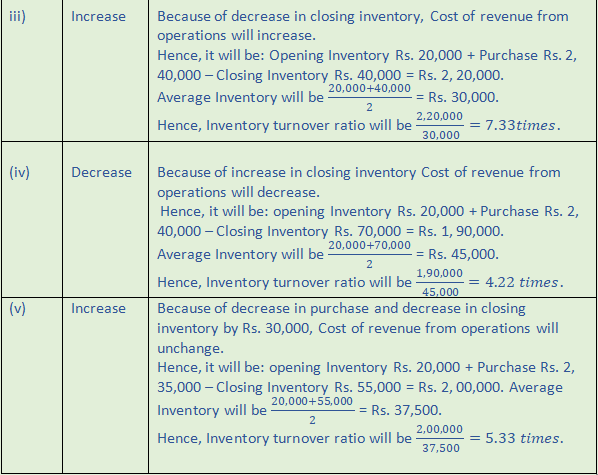Click 'Closing Inventory Rs. 40,000 = Rs. 2, 20,000.'
Image resolution: width=598 pixels, height=475 pixels.
point(360,75)
